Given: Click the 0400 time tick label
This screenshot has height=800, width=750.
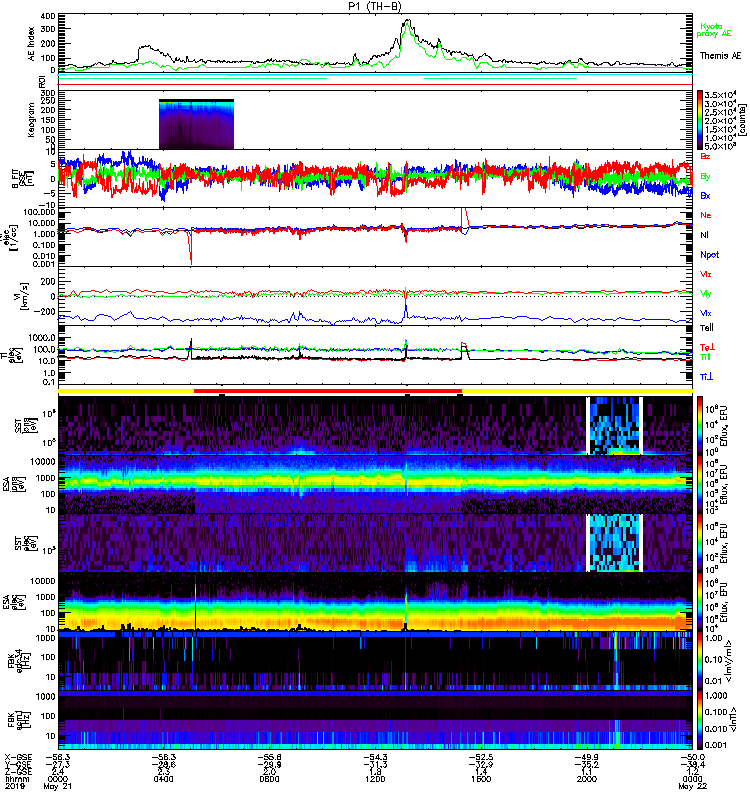Looking at the screenshot, I should point(163,780).
